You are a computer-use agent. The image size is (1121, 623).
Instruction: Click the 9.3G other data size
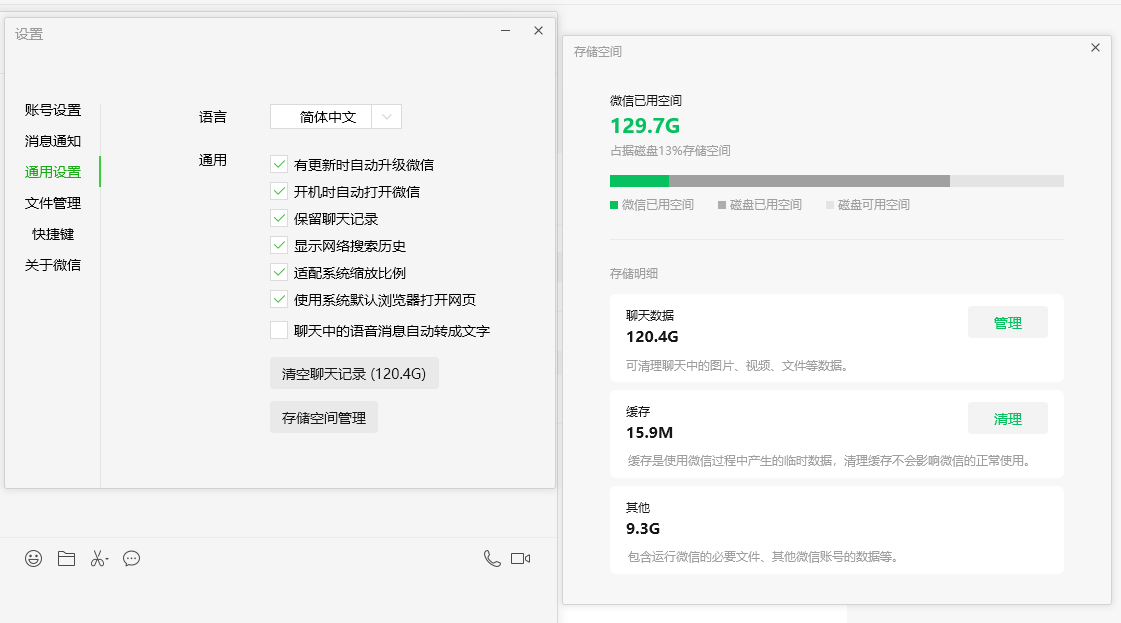point(643,529)
